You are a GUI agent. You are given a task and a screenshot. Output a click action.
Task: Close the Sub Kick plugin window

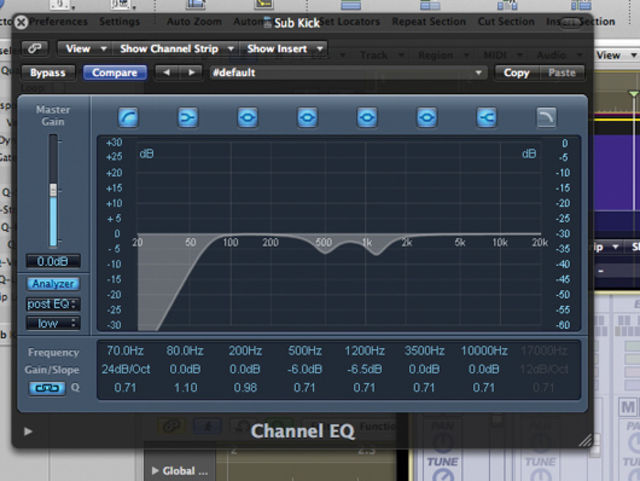[x=21, y=22]
